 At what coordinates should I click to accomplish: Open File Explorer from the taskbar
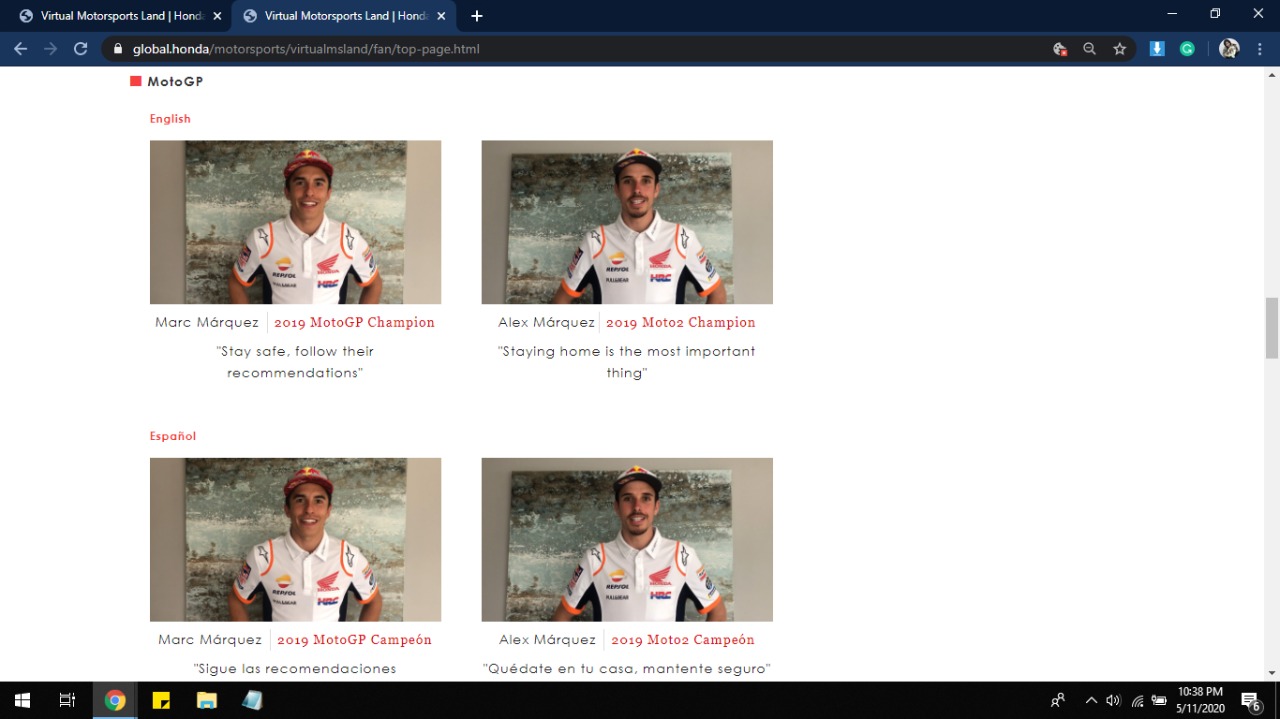click(207, 700)
